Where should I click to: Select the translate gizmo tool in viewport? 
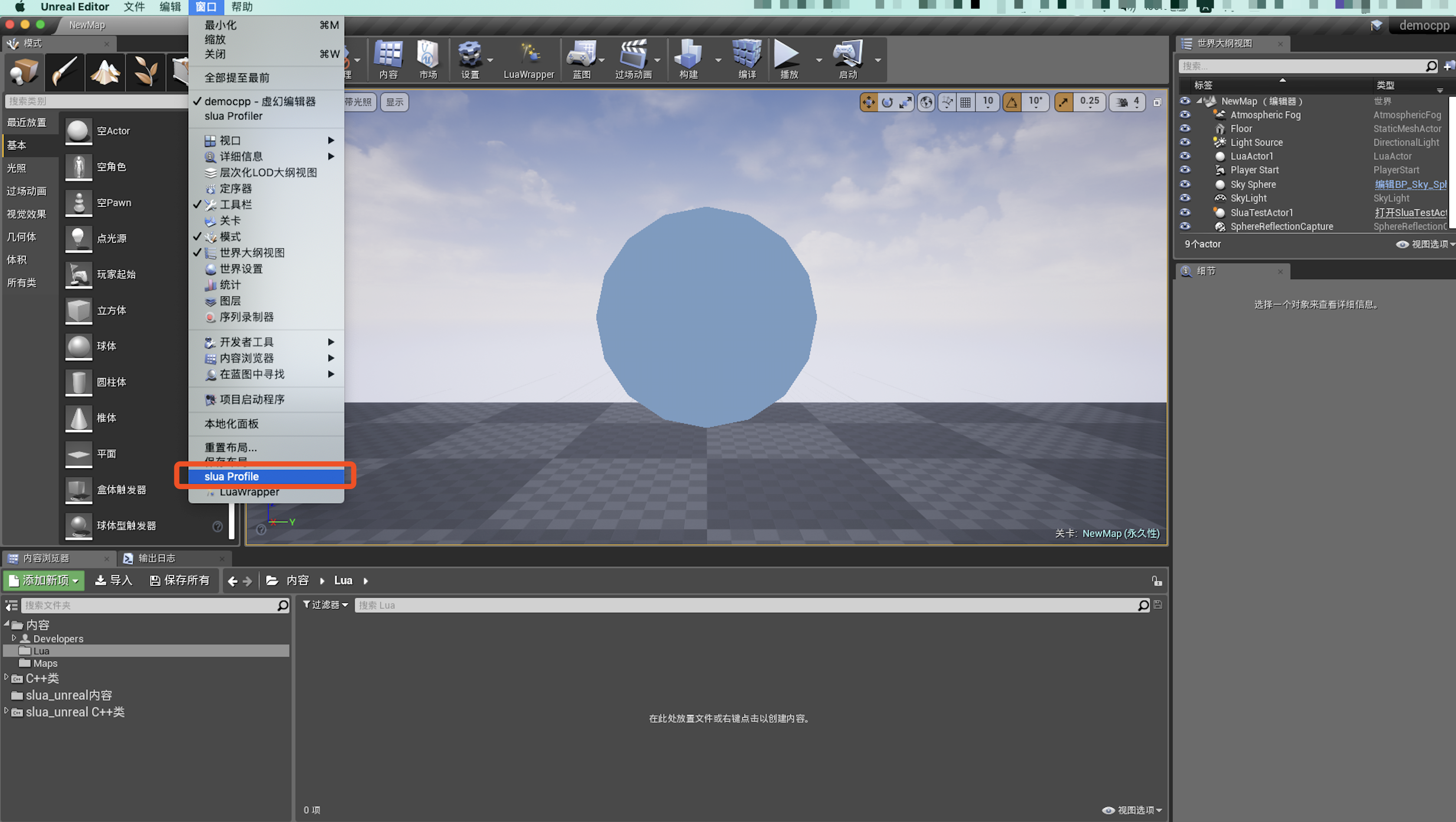tap(868, 102)
